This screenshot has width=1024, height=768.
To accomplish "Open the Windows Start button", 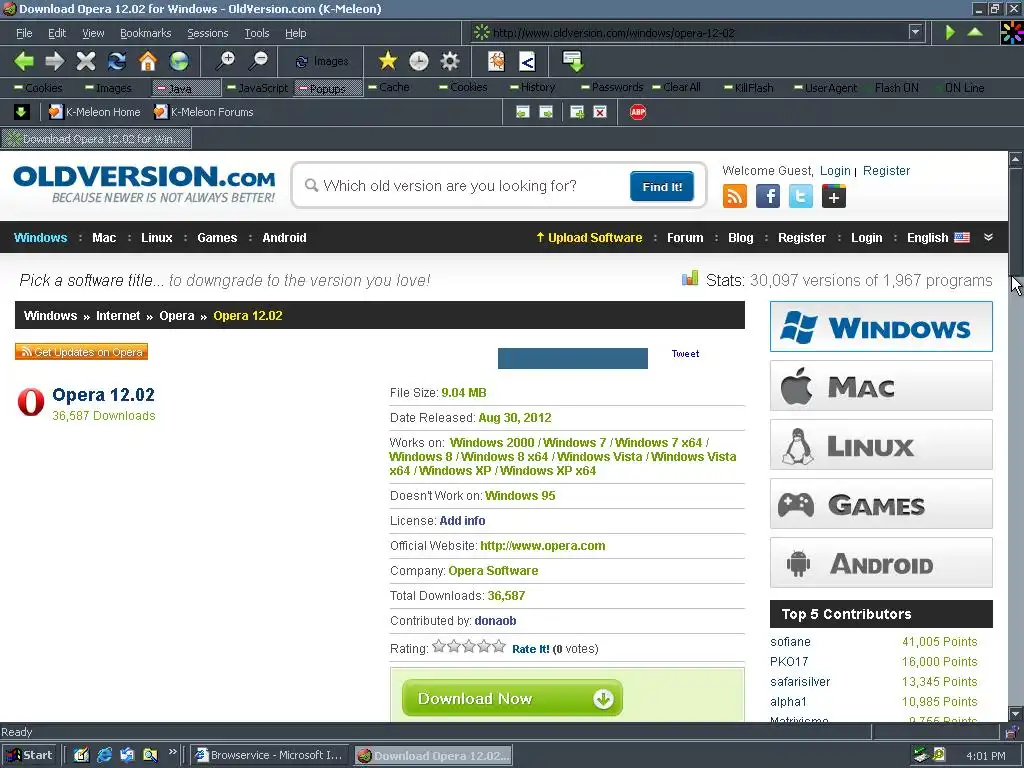I will (x=29, y=755).
